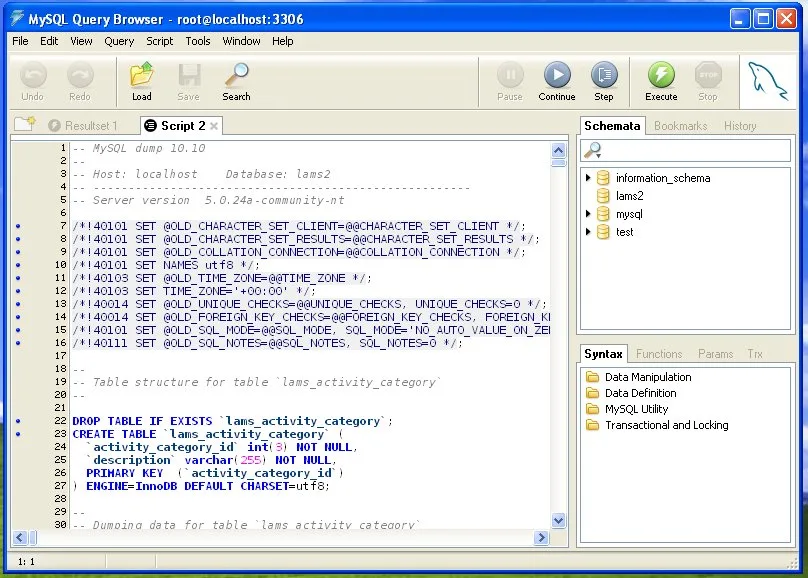Open the Script menu
The image size is (808, 578).
(x=159, y=41)
